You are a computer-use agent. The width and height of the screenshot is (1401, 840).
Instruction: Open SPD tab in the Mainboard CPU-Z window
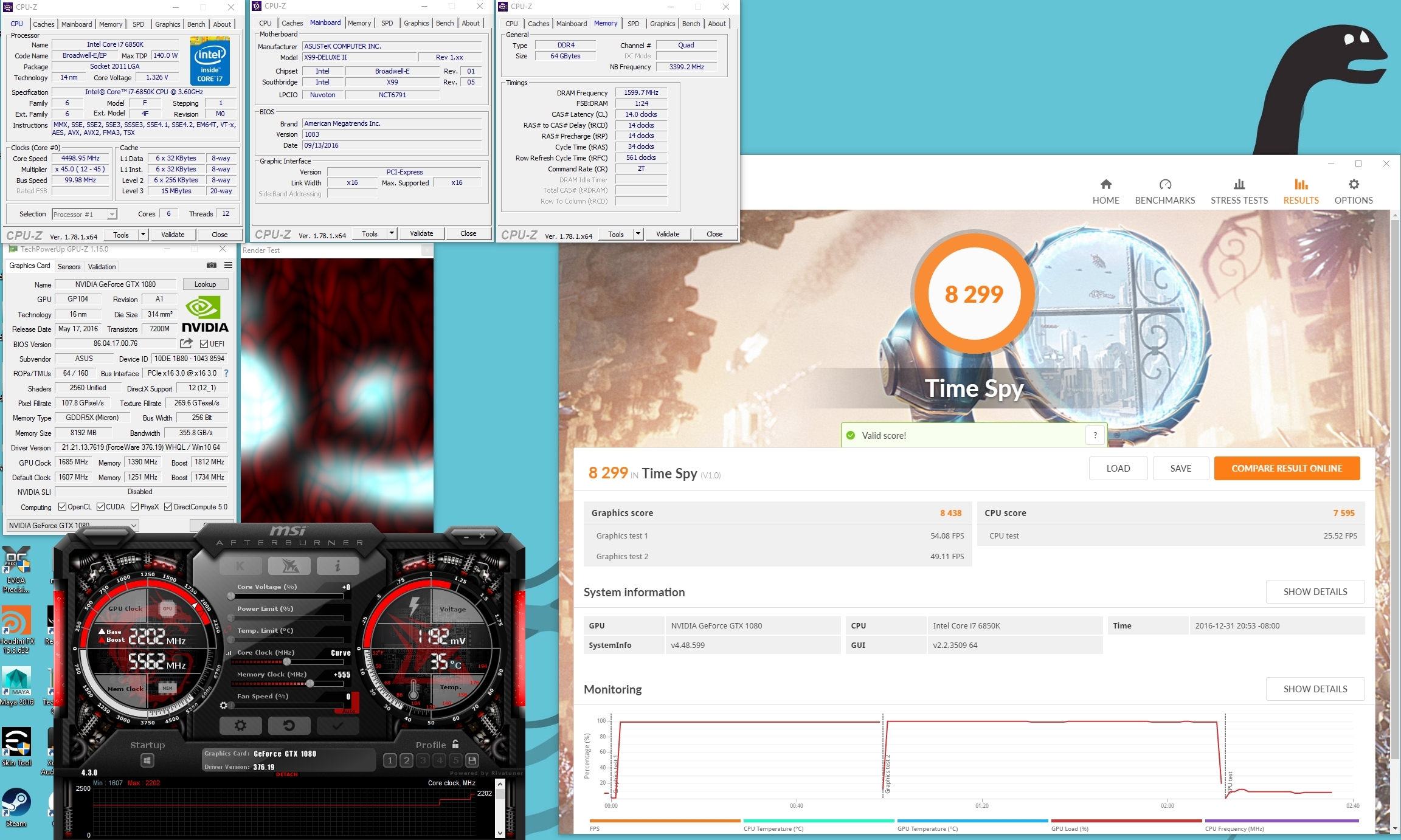(x=387, y=23)
